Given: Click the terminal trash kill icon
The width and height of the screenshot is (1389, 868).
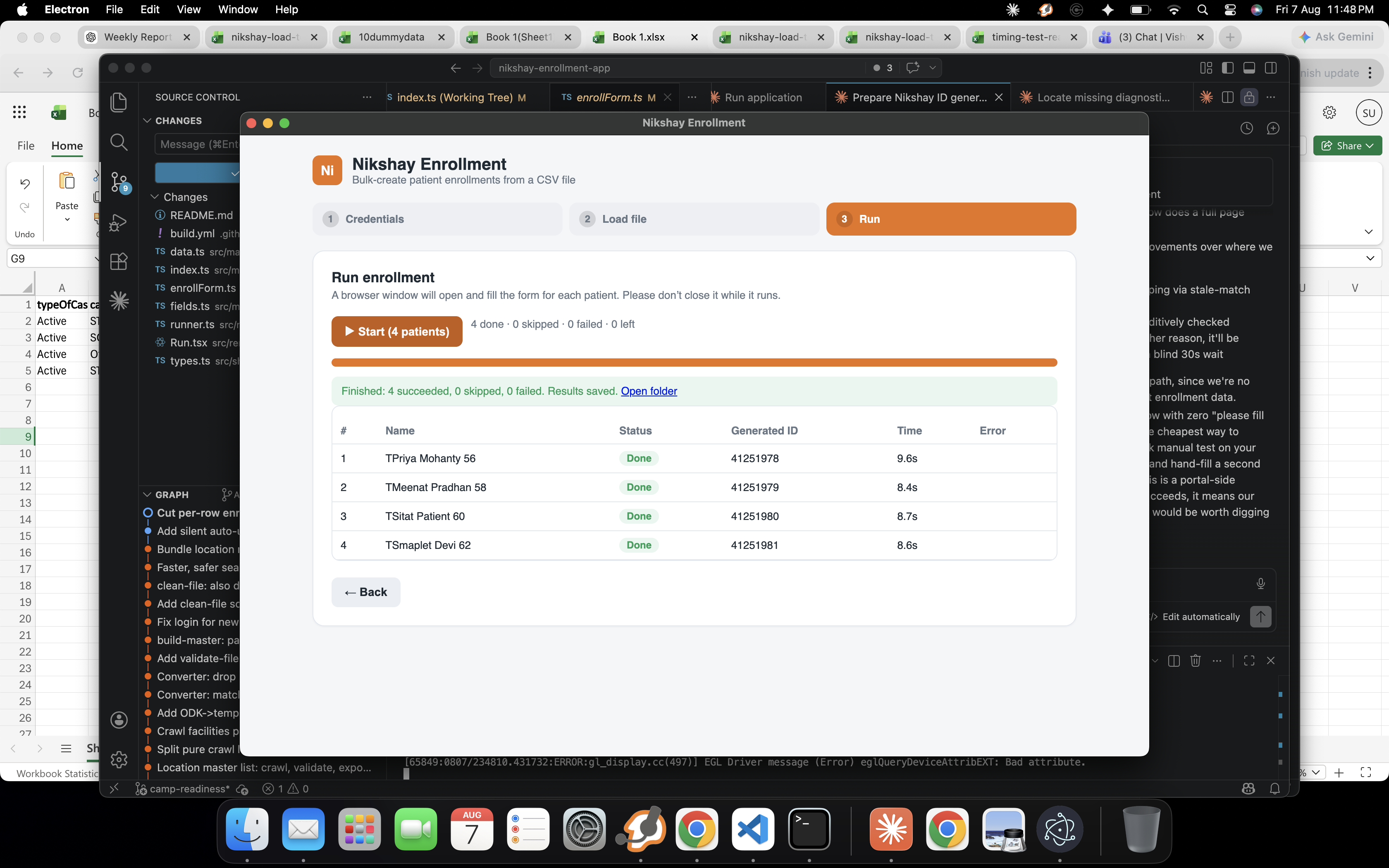Looking at the screenshot, I should click(1196, 661).
